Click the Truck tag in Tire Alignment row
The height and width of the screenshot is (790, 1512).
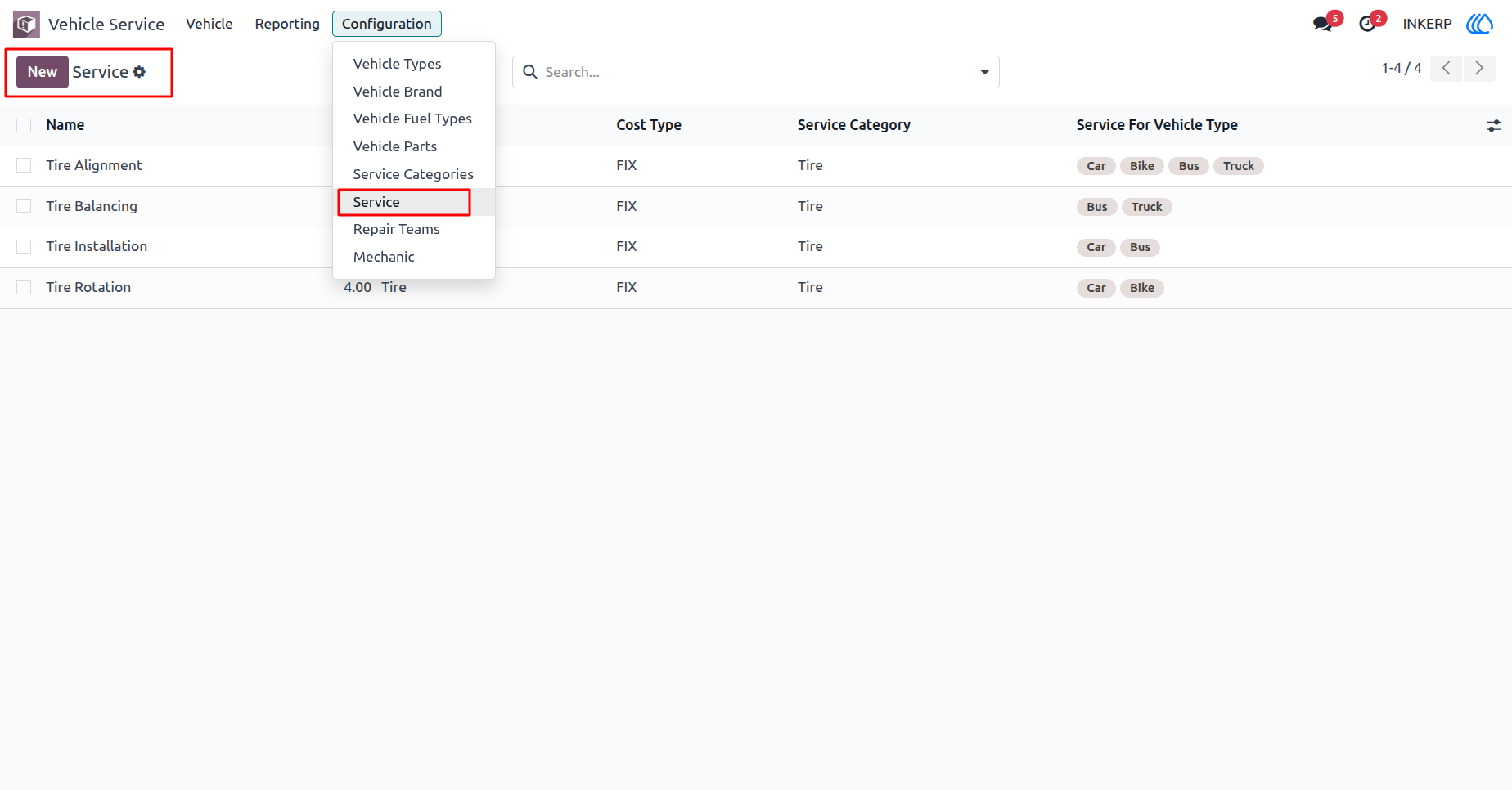coord(1239,166)
